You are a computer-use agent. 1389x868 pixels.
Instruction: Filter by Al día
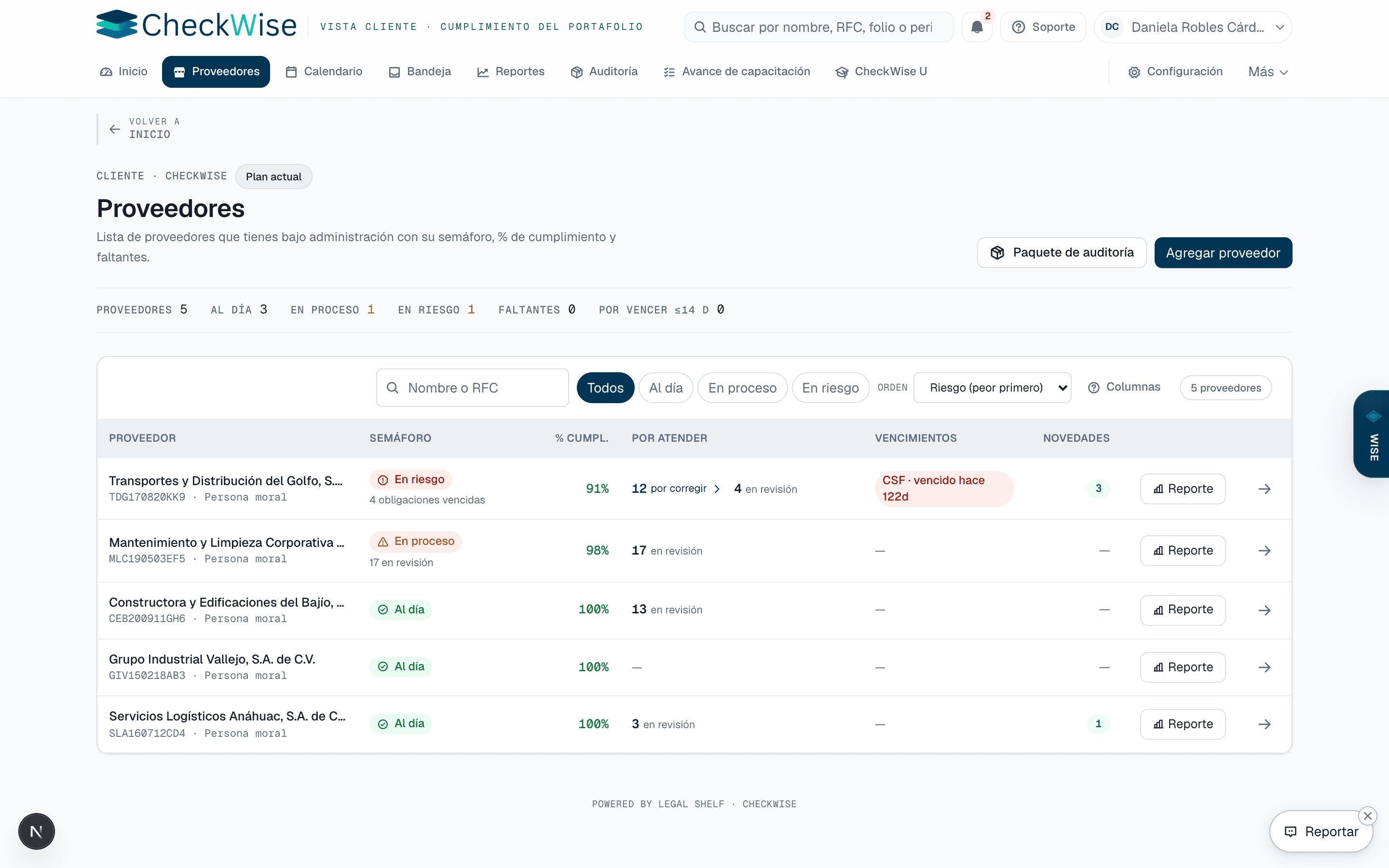click(666, 388)
